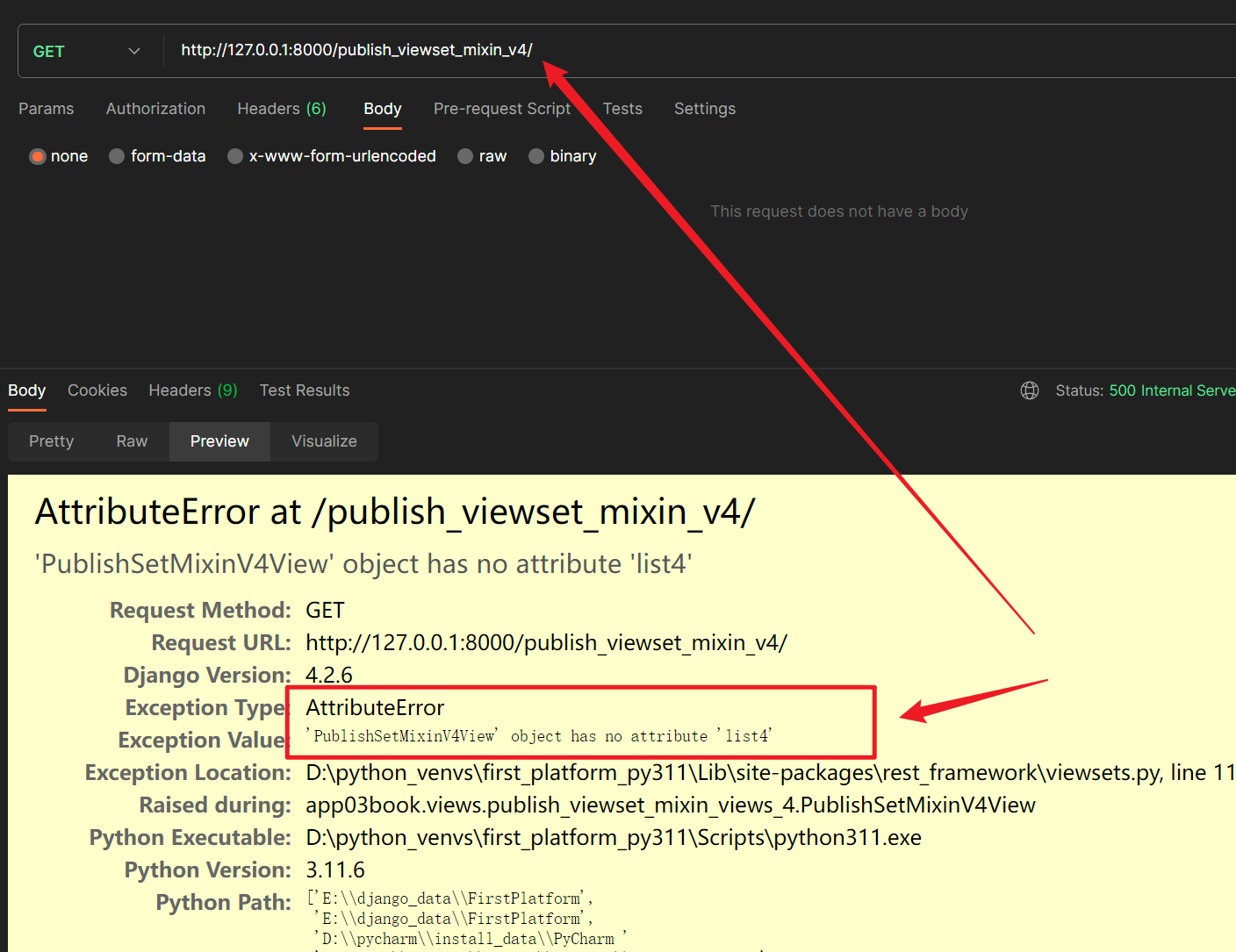The height and width of the screenshot is (952, 1236).
Task: Select the "x-www-form-urlencoded" body type
Action: pyautogui.click(x=331, y=155)
